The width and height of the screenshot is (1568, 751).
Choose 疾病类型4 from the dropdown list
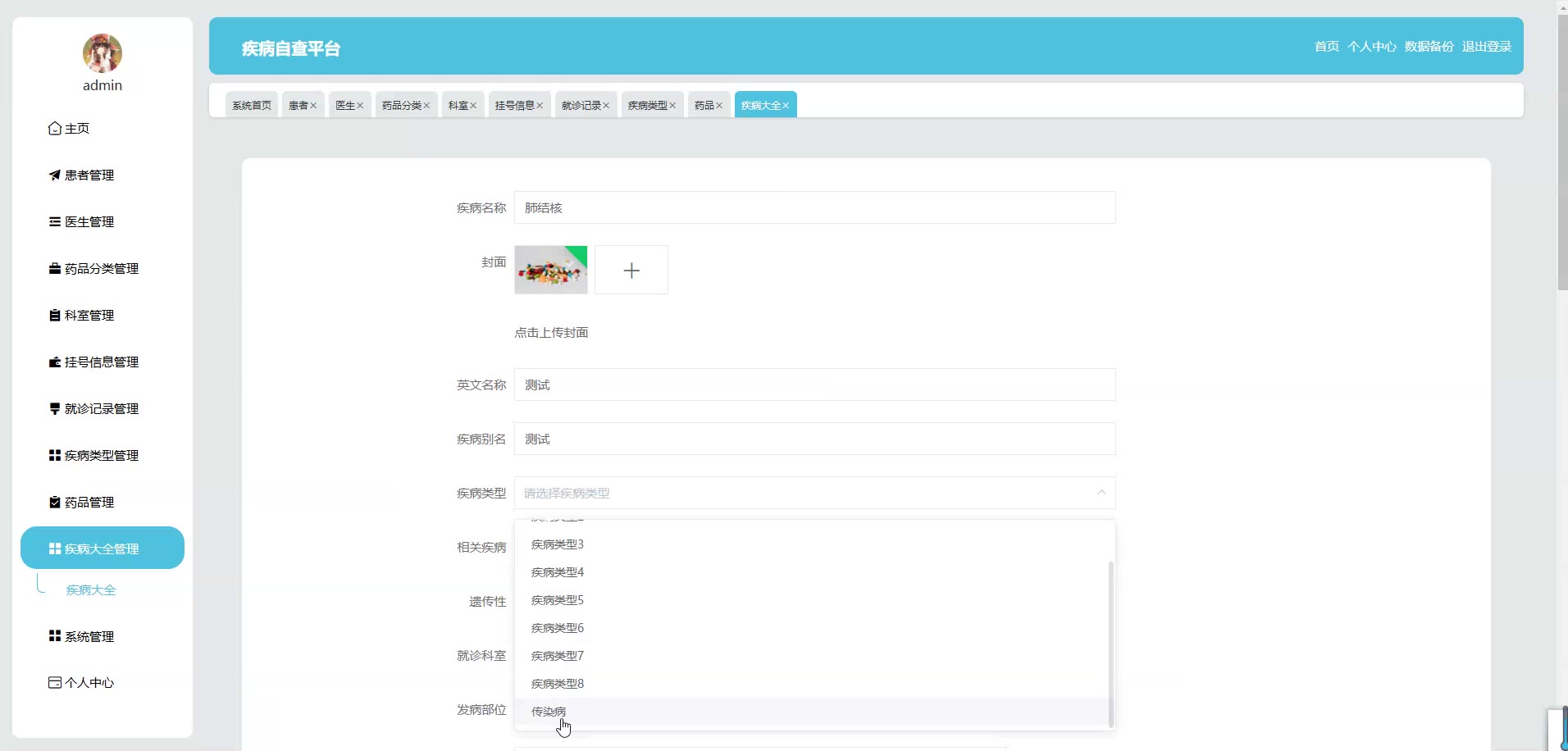tap(814, 572)
